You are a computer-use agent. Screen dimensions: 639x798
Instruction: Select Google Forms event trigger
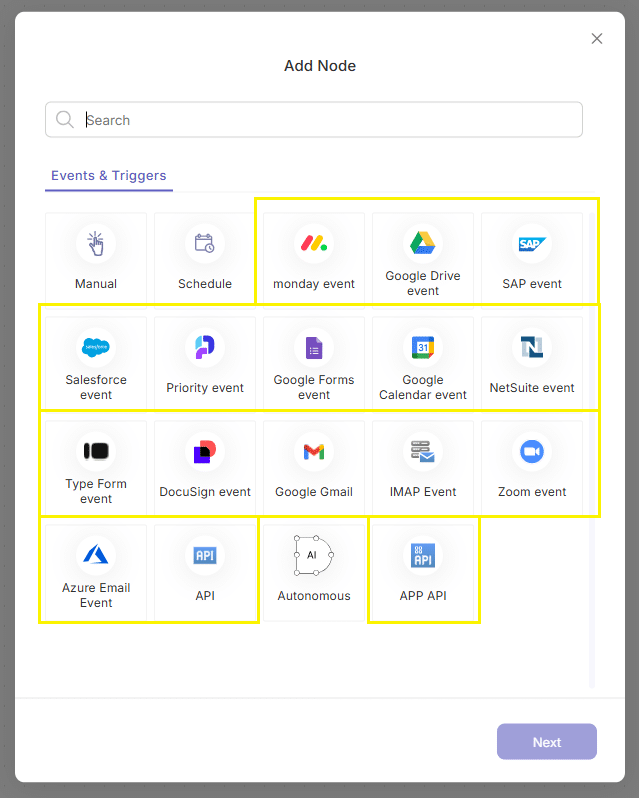314,363
